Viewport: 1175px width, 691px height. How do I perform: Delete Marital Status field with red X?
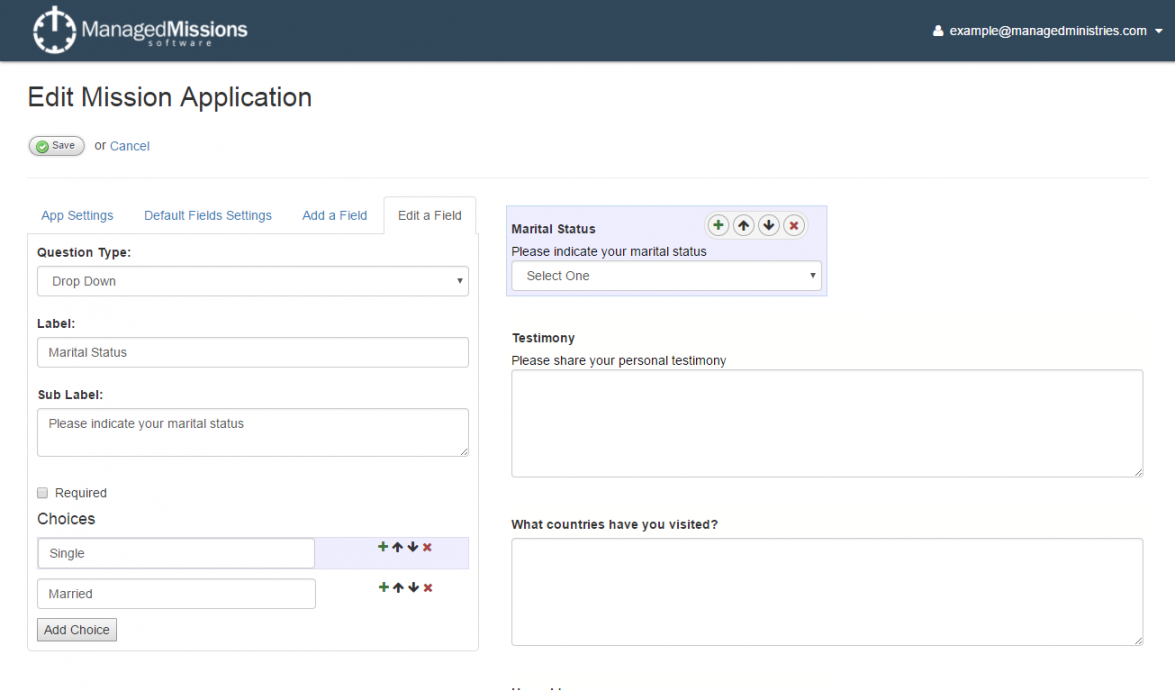(x=794, y=226)
